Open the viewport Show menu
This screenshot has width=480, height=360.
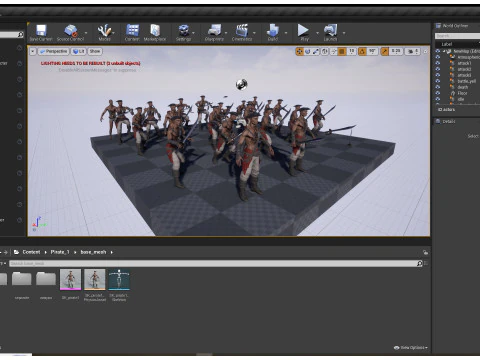[95, 51]
